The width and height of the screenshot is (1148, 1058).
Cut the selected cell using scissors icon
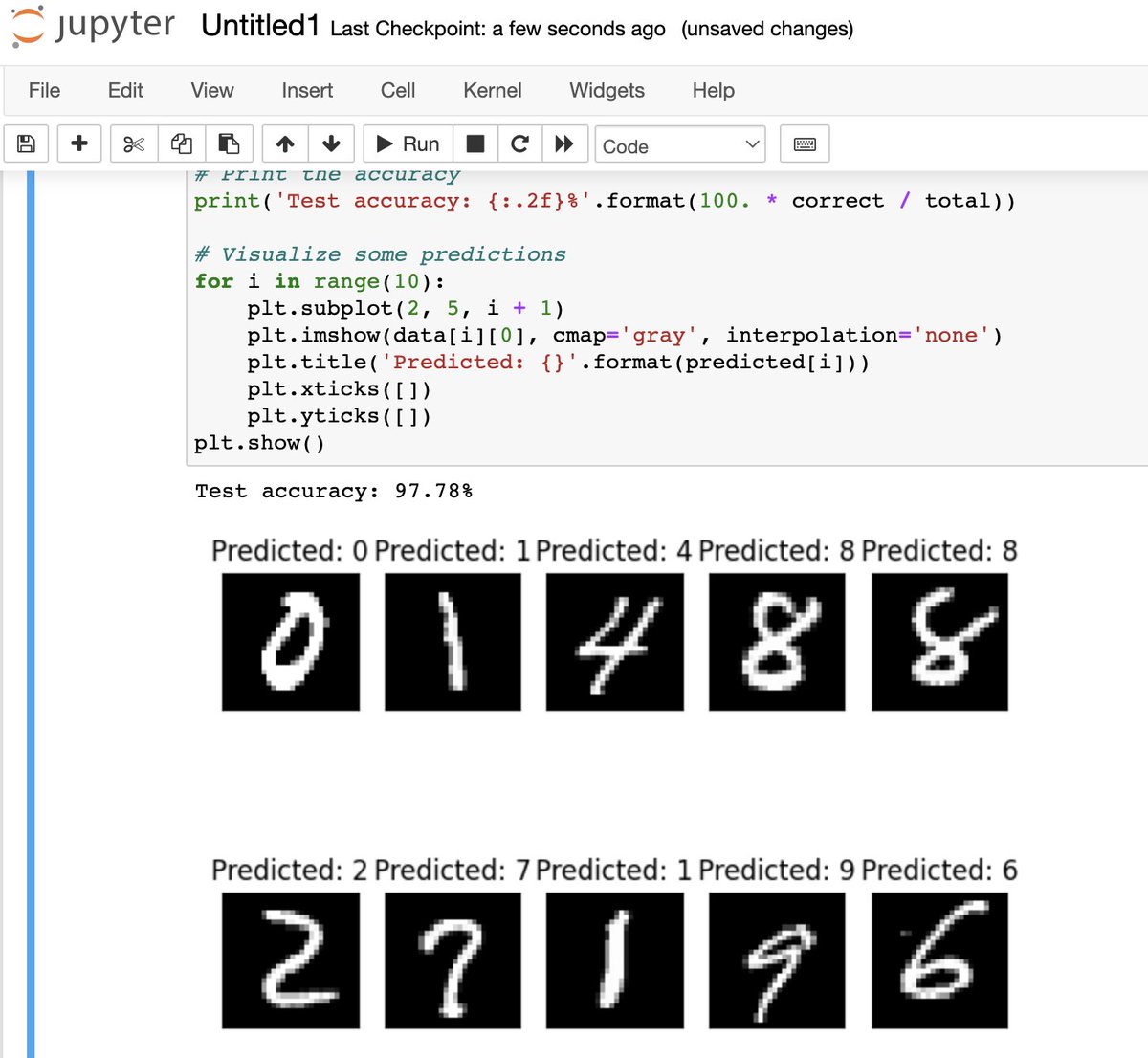click(133, 143)
